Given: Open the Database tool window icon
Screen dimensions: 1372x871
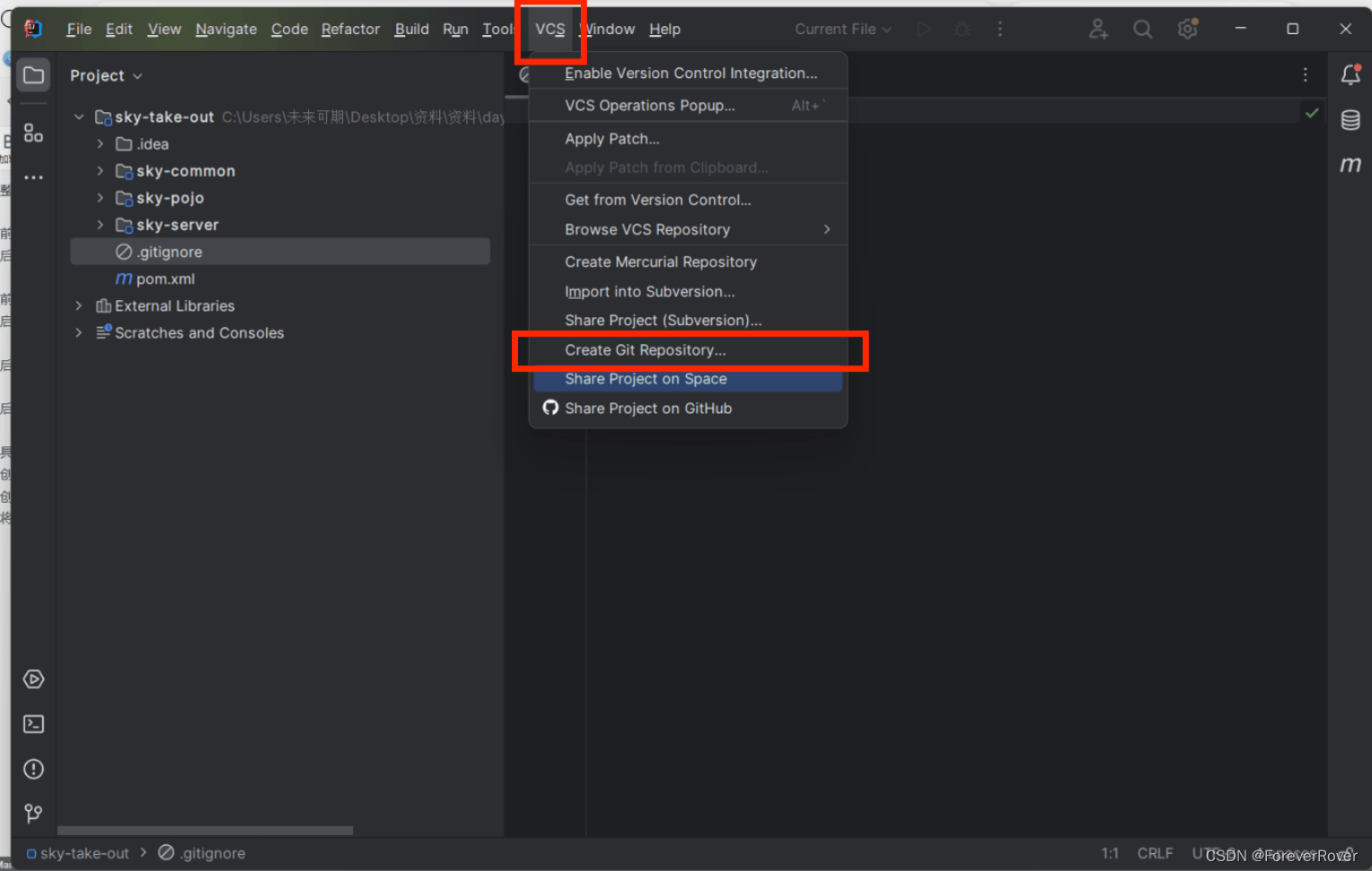Looking at the screenshot, I should (1350, 119).
